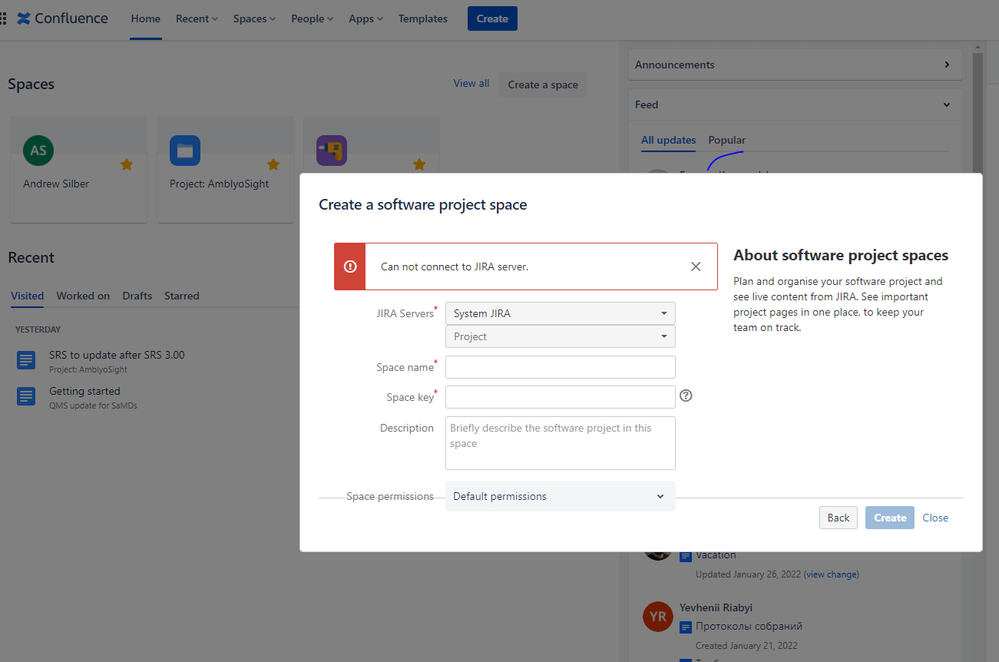Open the Getting started page
The width and height of the screenshot is (999, 662).
pos(85,391)
